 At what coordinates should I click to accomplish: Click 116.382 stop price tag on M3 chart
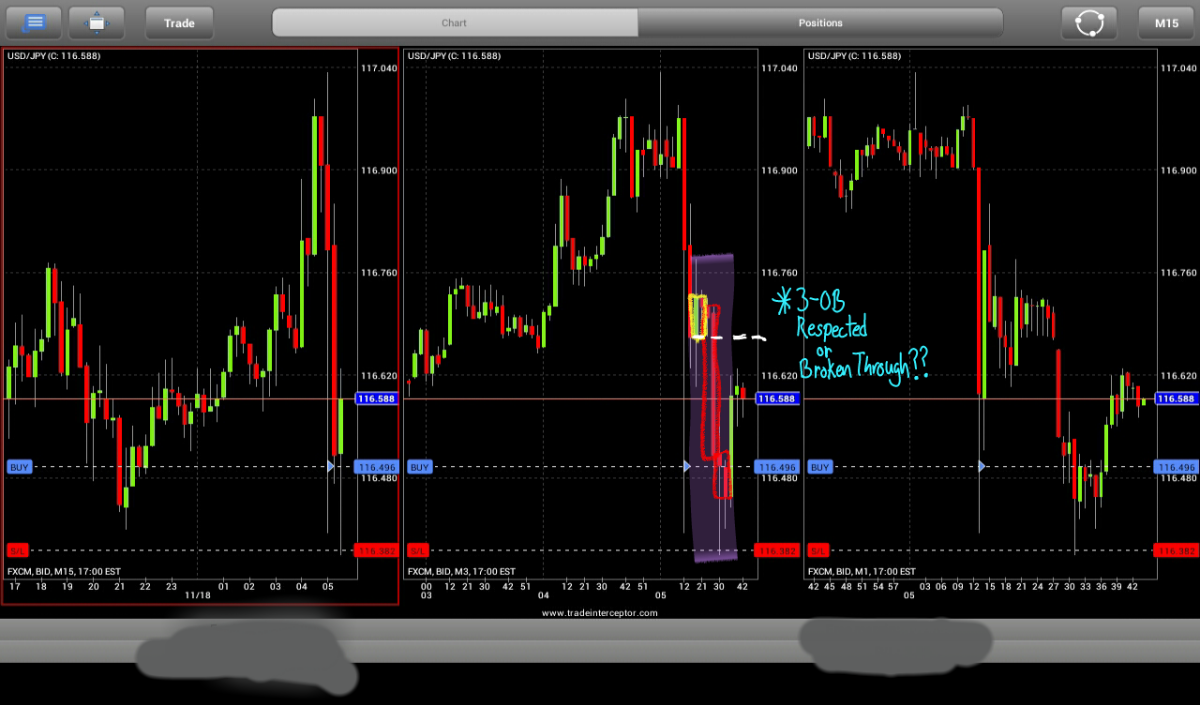[777, 550]
